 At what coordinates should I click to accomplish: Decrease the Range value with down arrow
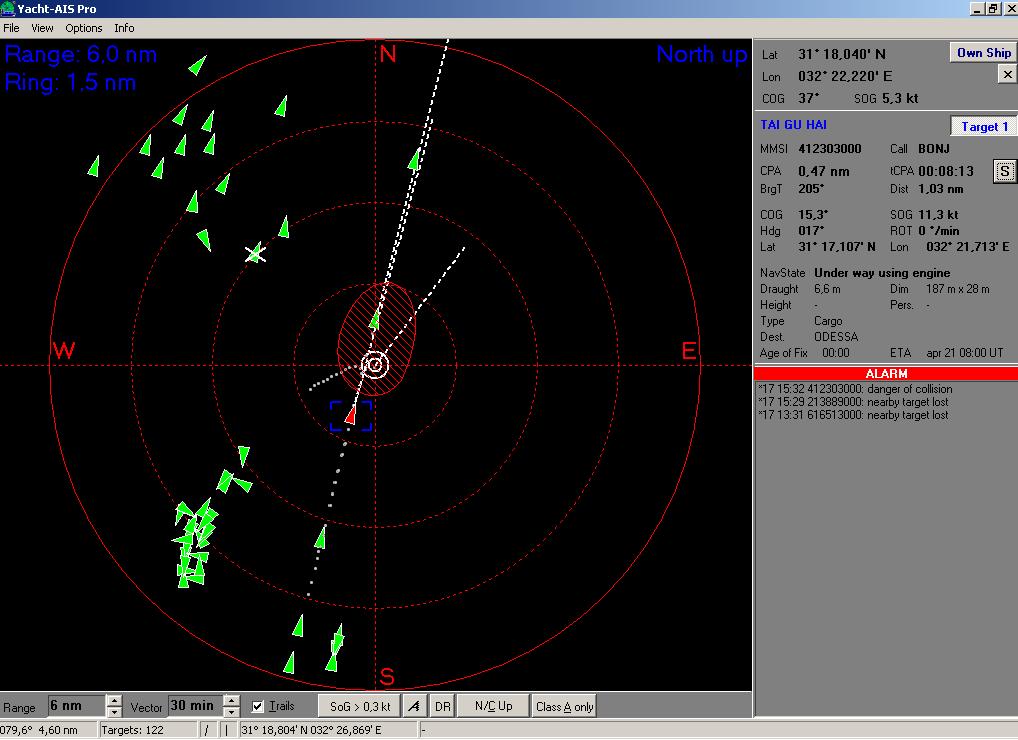point(114,712)
